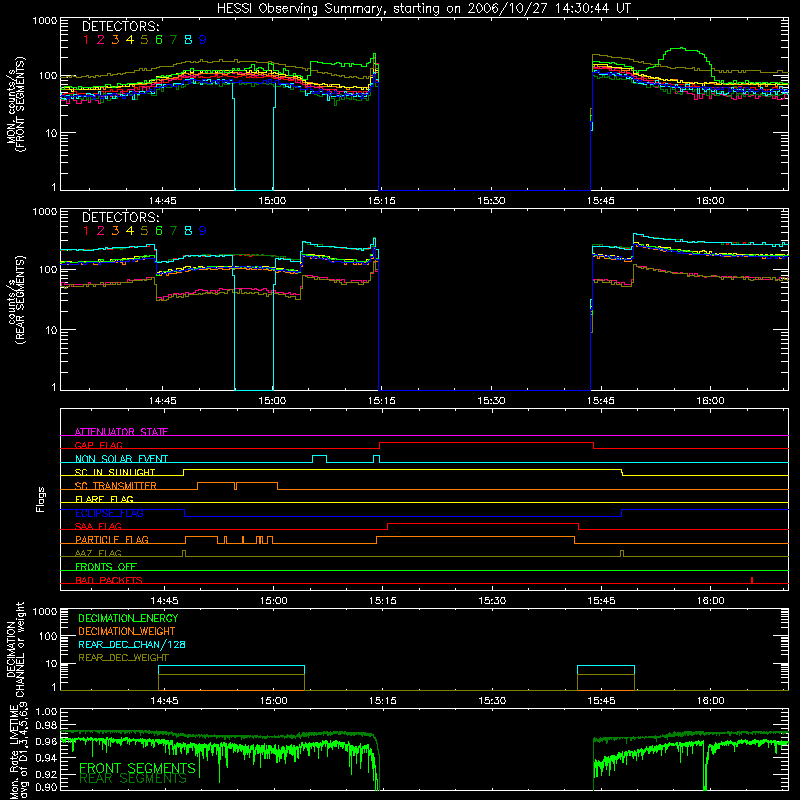Screen dimensions: 800x800
Task: Select green detector 6 in rear segments legend
Action: 159,231
